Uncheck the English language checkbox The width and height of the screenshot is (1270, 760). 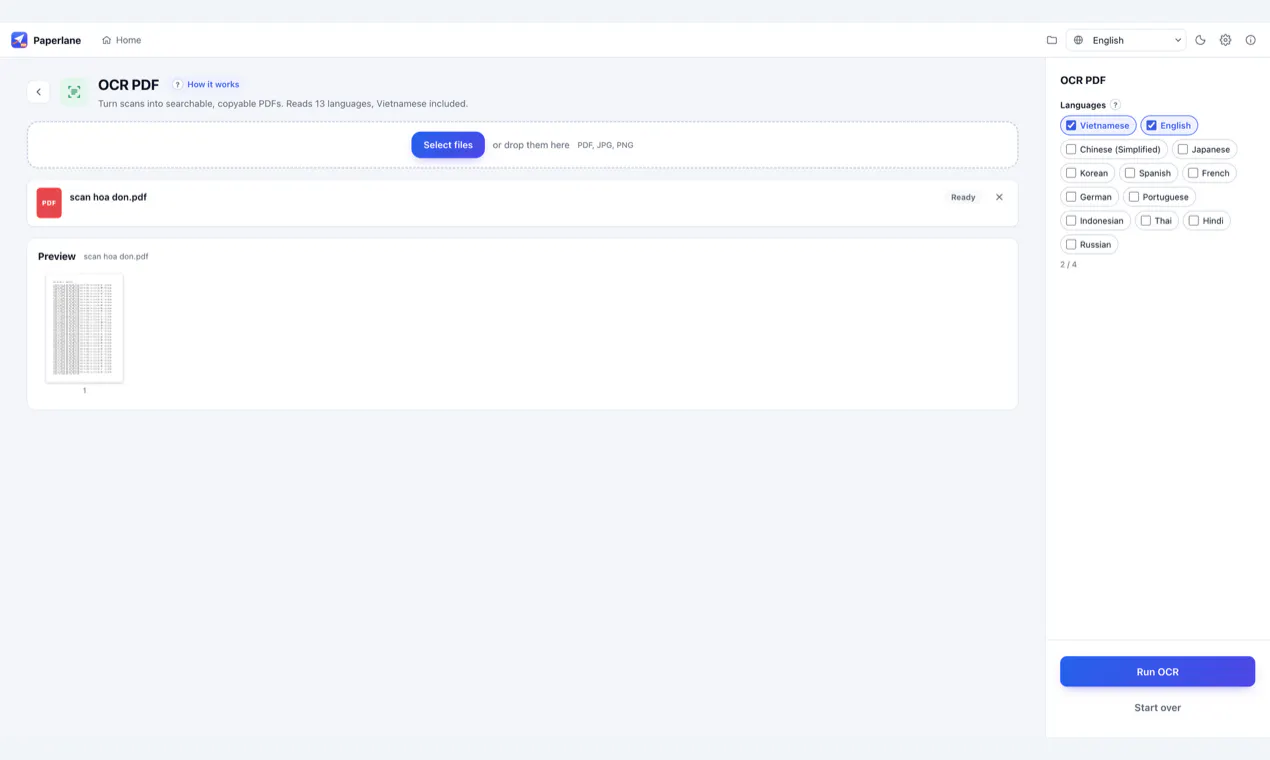[1151, 126]
